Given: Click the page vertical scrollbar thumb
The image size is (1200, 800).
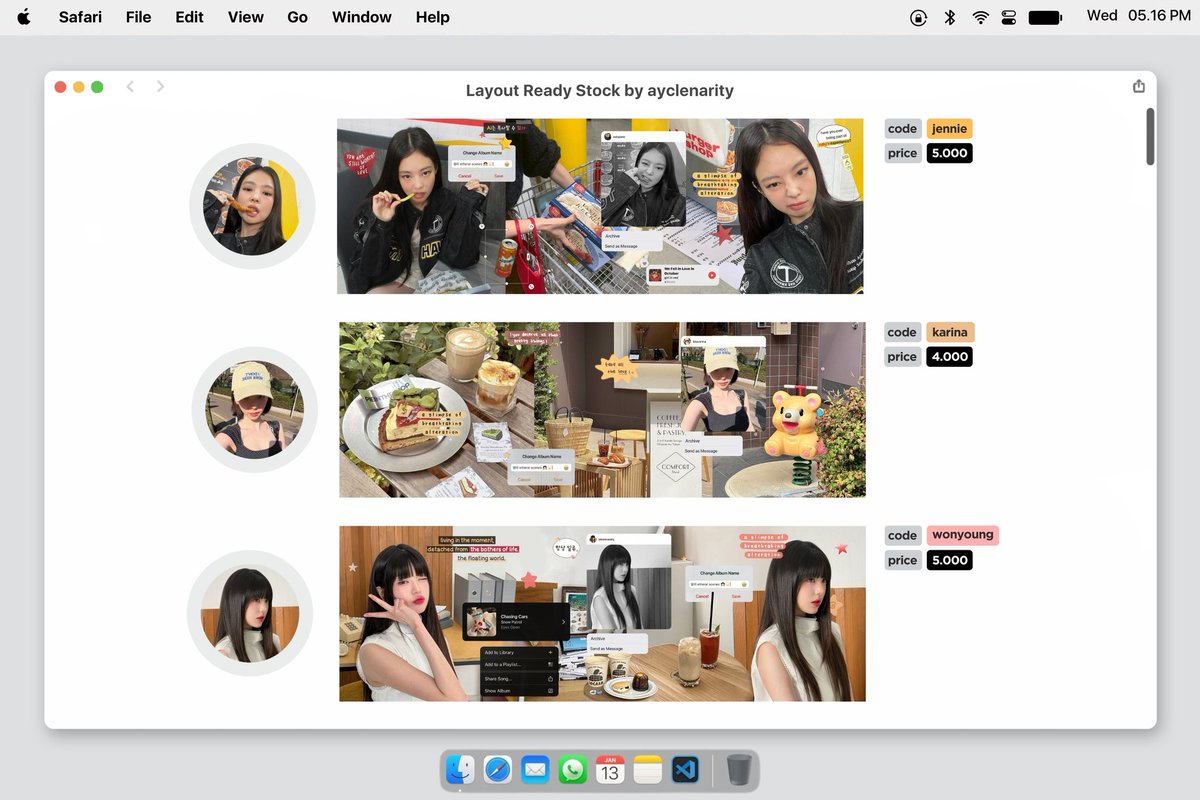Looking at the screenshot, I should tap(1150, 137).
